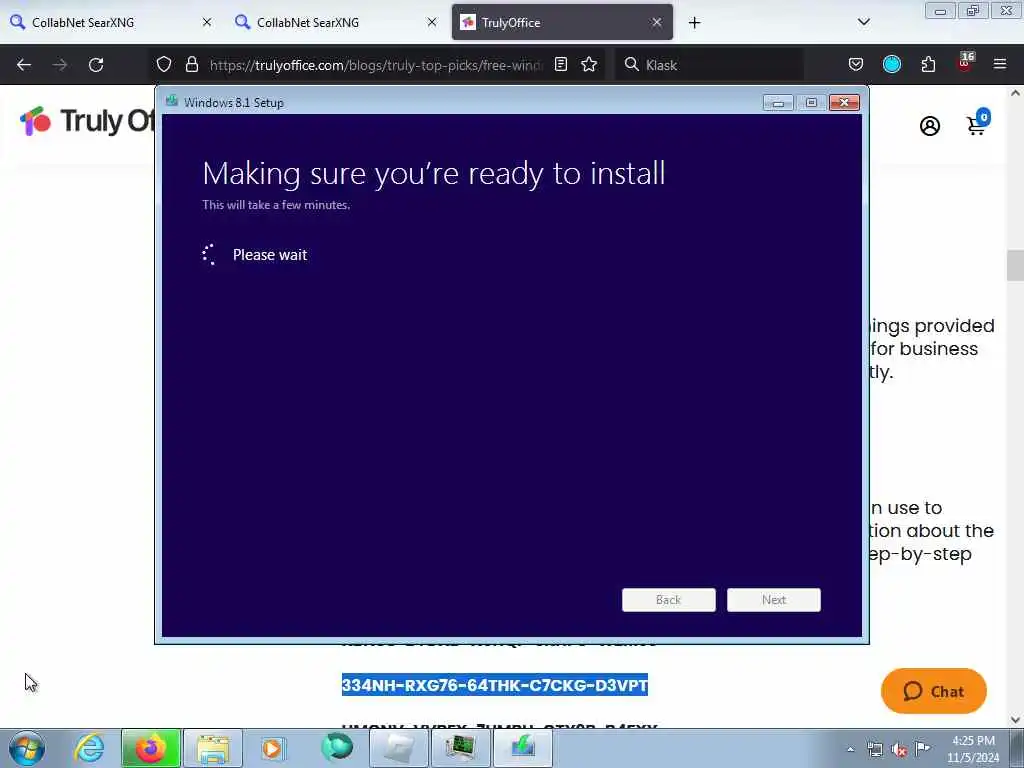1024x768 pixels.
Task: Click the Windows 8.1 Setup title icon
Action: (x=172, y=101)
